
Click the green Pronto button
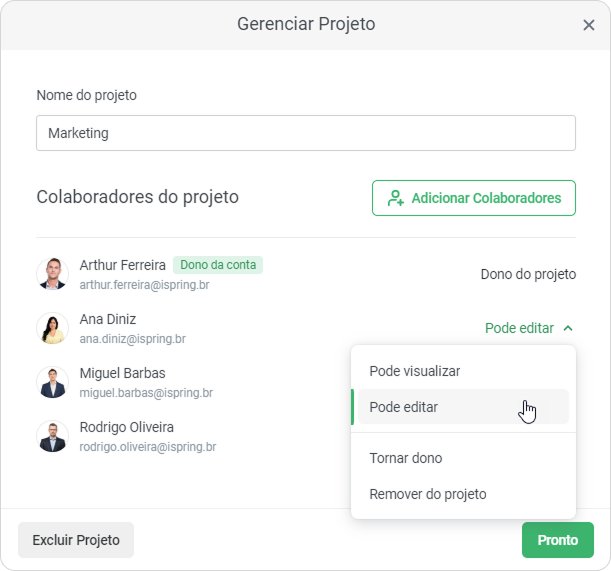point(558,540)
